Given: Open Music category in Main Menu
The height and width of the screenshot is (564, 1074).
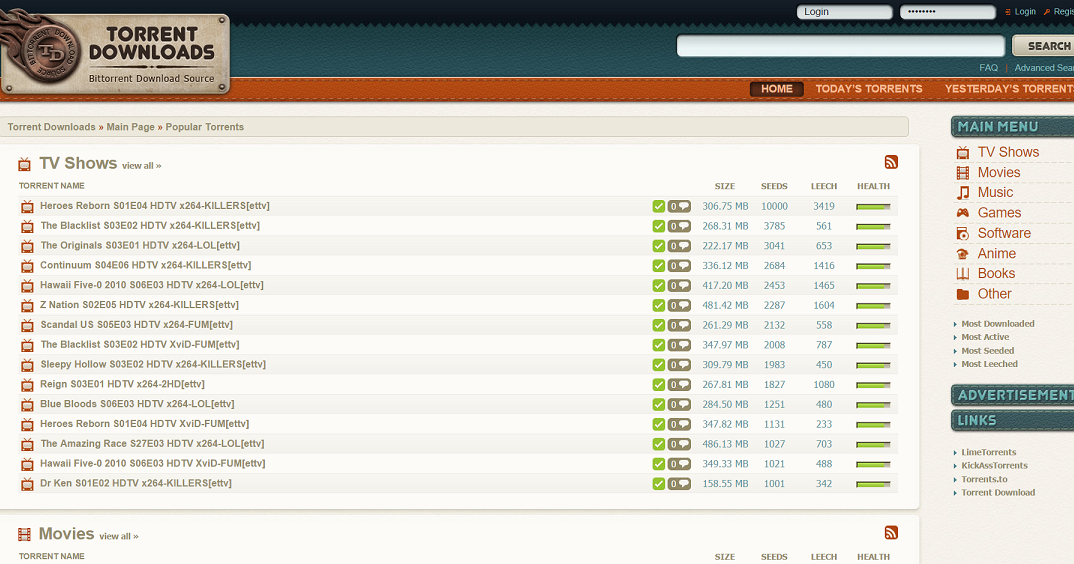Looking at the screenshot, I should point(995,193).
